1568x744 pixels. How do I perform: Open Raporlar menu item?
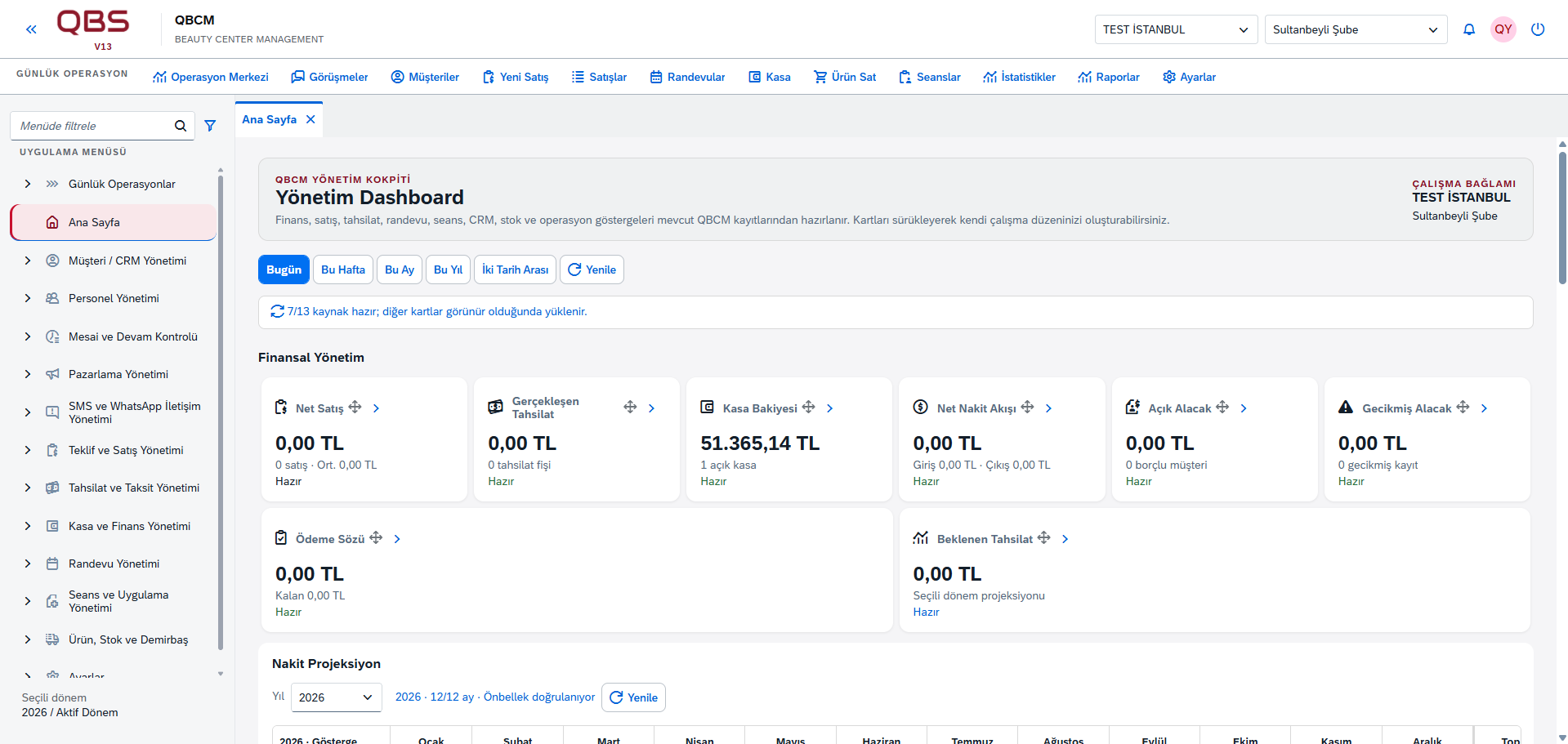[x=1108, y=77]
